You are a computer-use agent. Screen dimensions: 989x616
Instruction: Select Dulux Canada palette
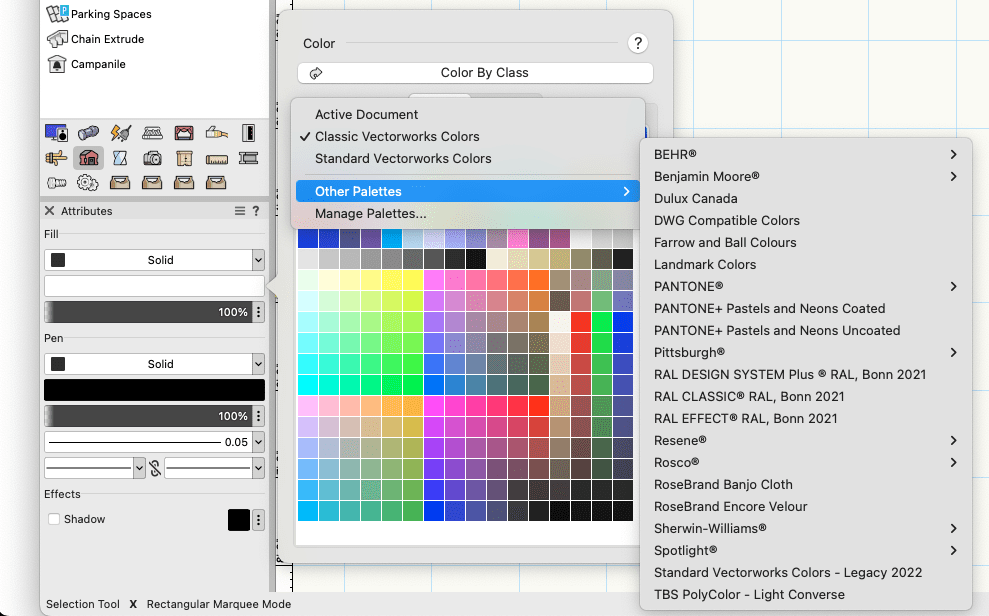coord(806,199)
